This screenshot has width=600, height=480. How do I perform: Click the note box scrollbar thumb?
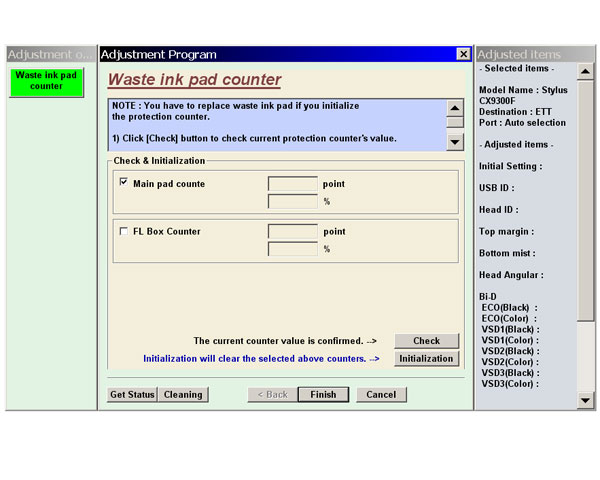click(x=455, y=123)
